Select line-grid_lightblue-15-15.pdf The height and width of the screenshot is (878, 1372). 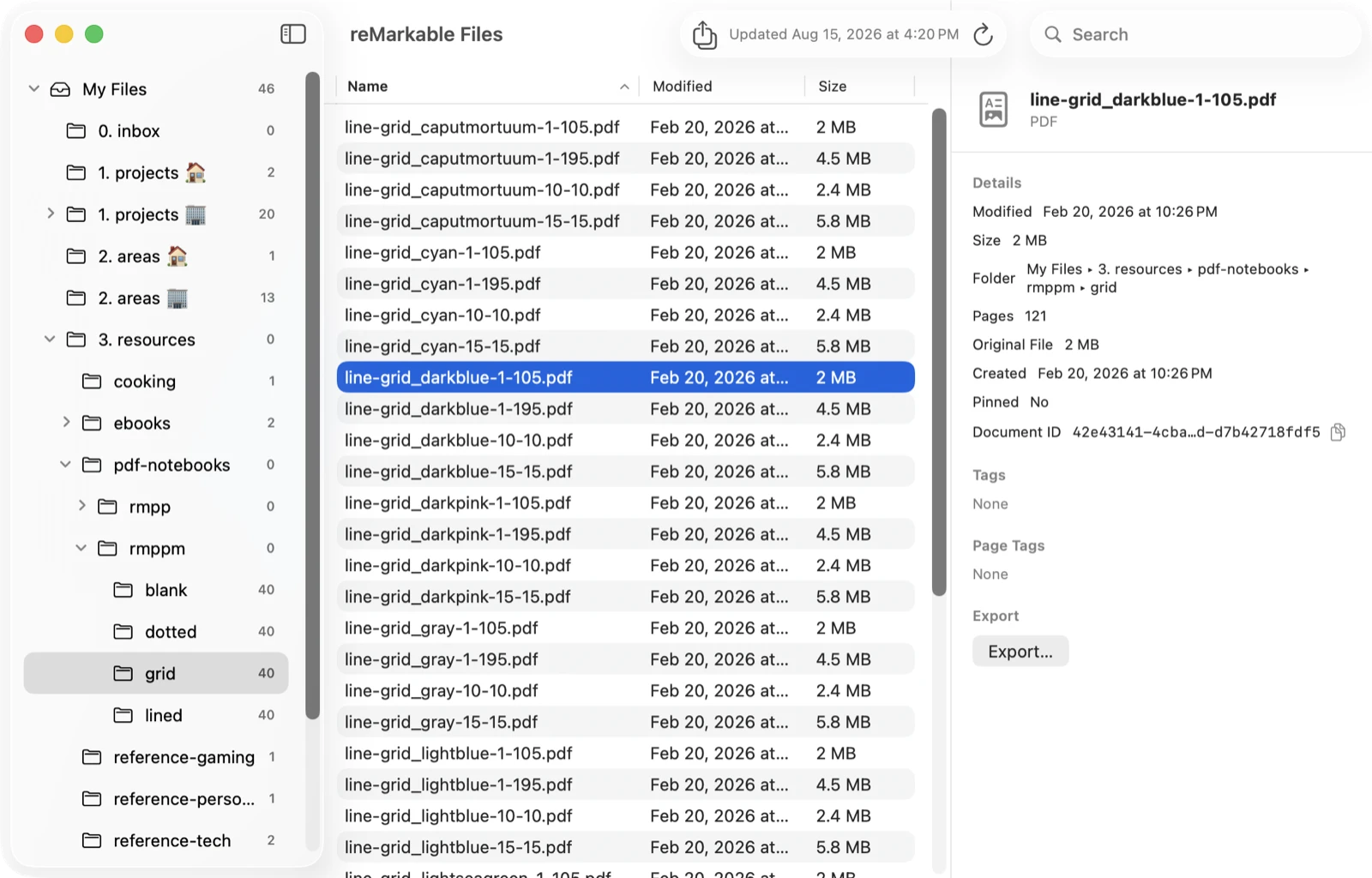coord(626,847)
